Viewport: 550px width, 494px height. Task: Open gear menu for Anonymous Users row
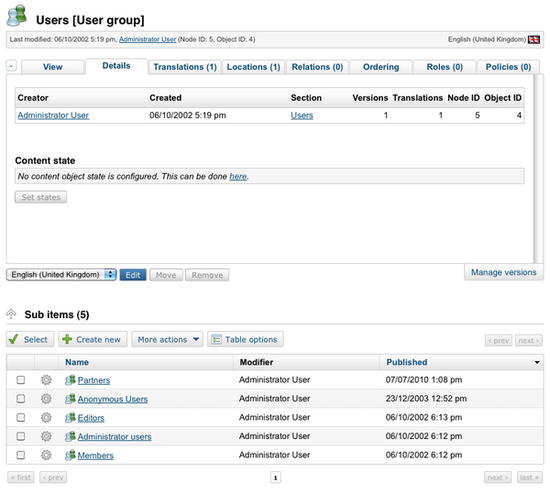[46, 399]
